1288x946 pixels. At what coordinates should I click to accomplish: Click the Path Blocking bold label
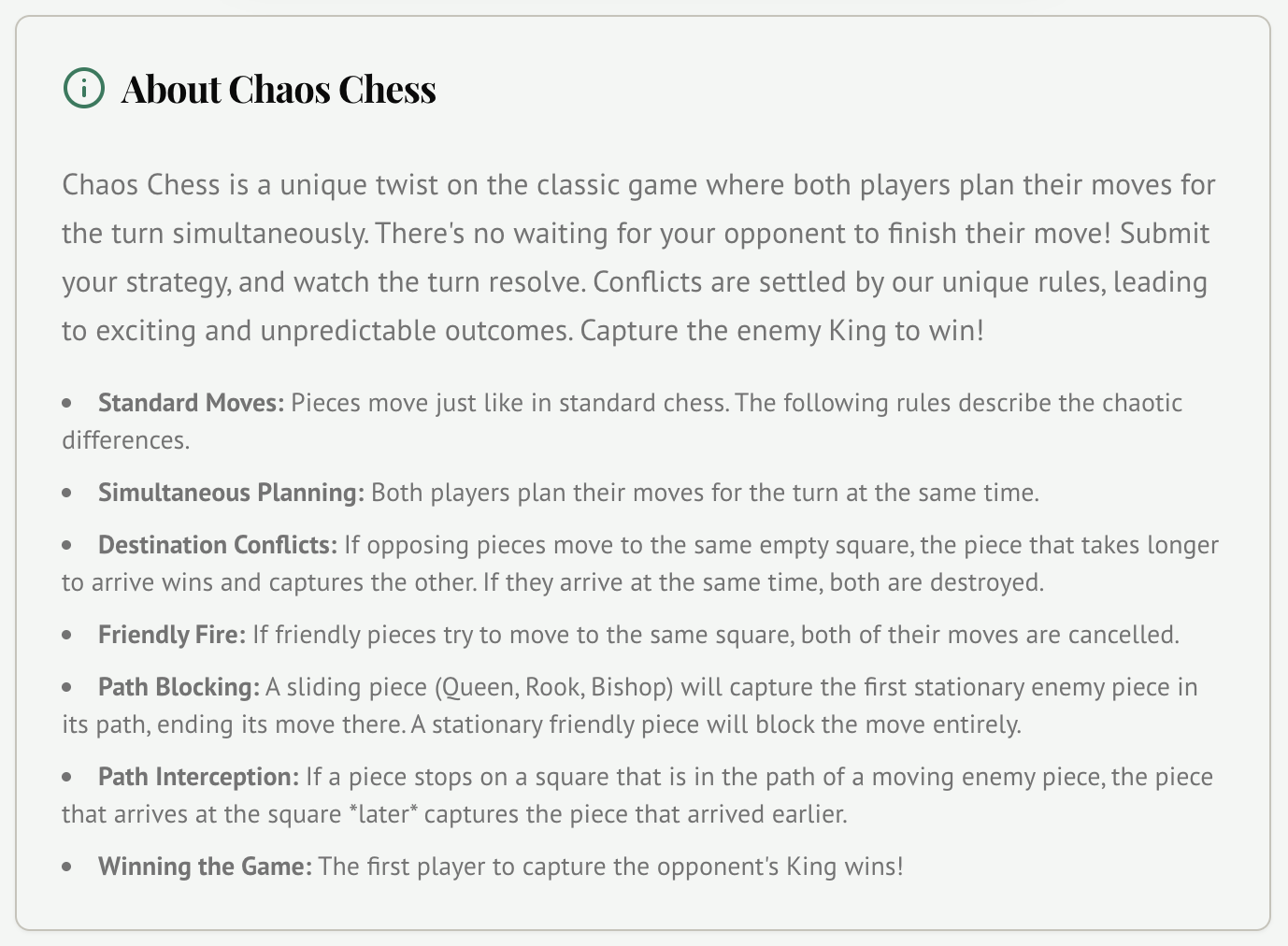179,687
